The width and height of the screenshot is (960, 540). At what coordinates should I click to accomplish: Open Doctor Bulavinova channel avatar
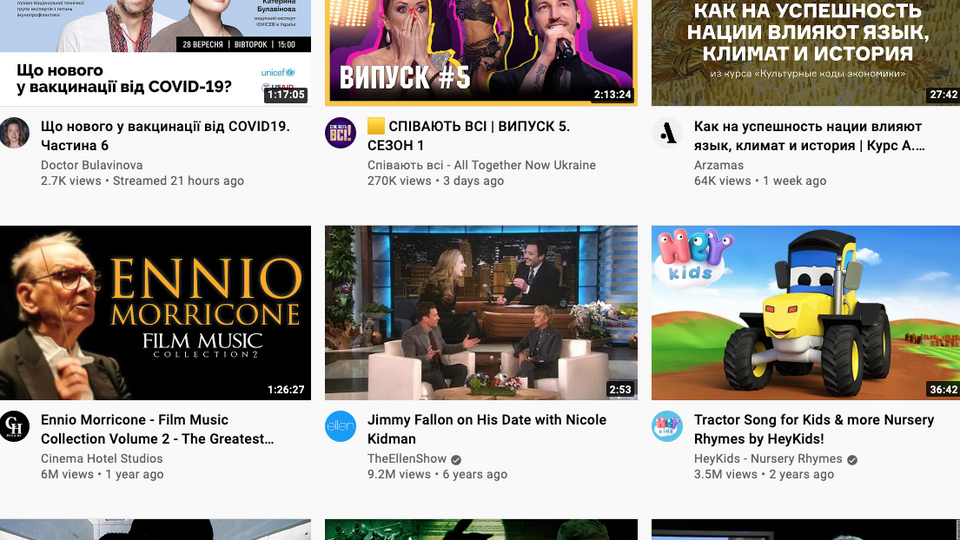click(15, 133)
